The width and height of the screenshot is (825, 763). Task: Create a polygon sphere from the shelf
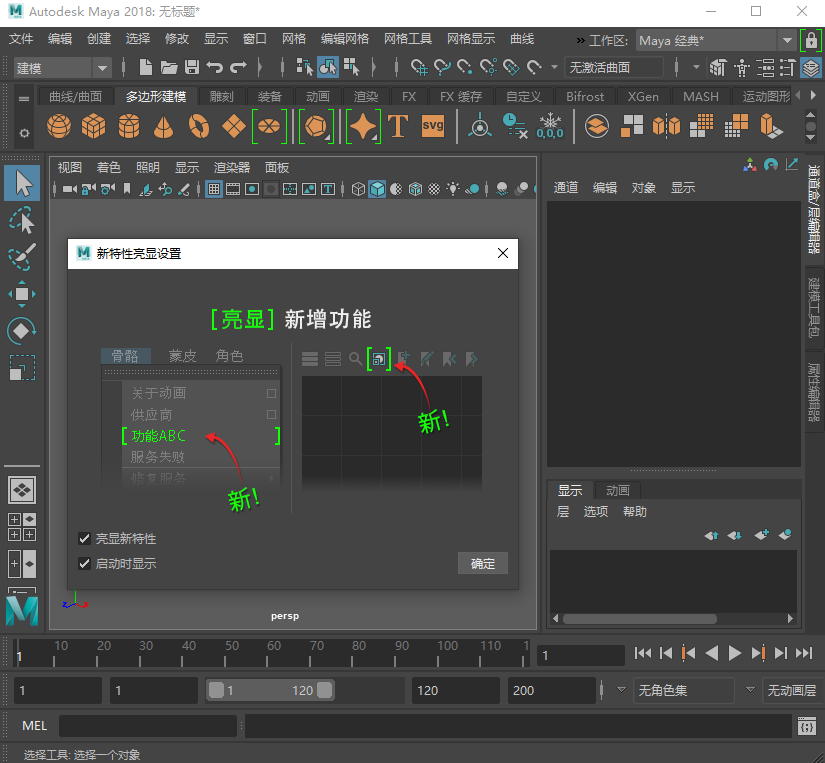60,127
